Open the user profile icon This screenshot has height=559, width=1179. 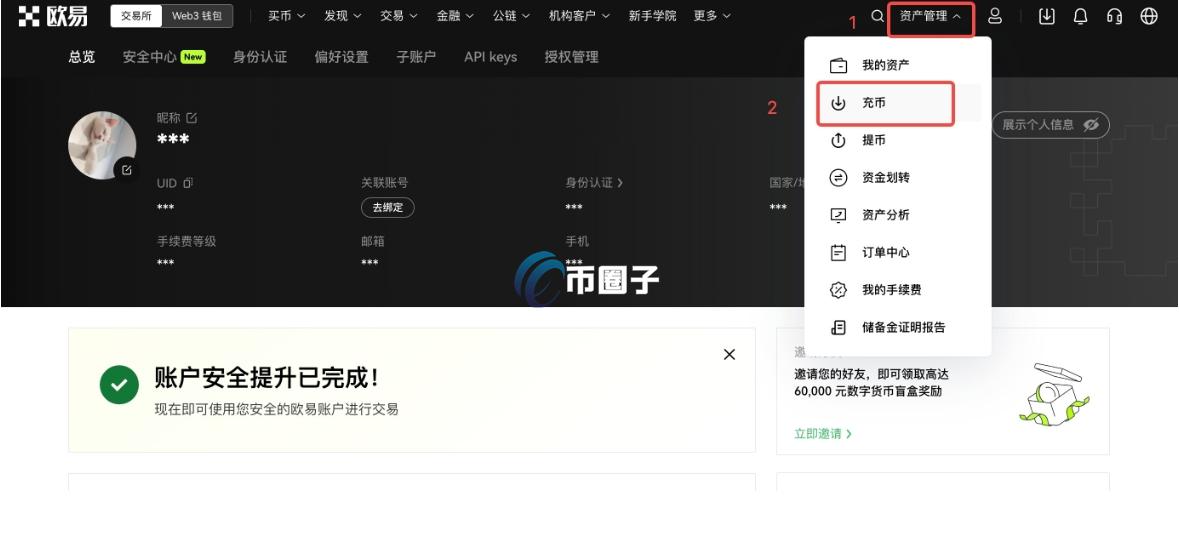click(995, 16)
